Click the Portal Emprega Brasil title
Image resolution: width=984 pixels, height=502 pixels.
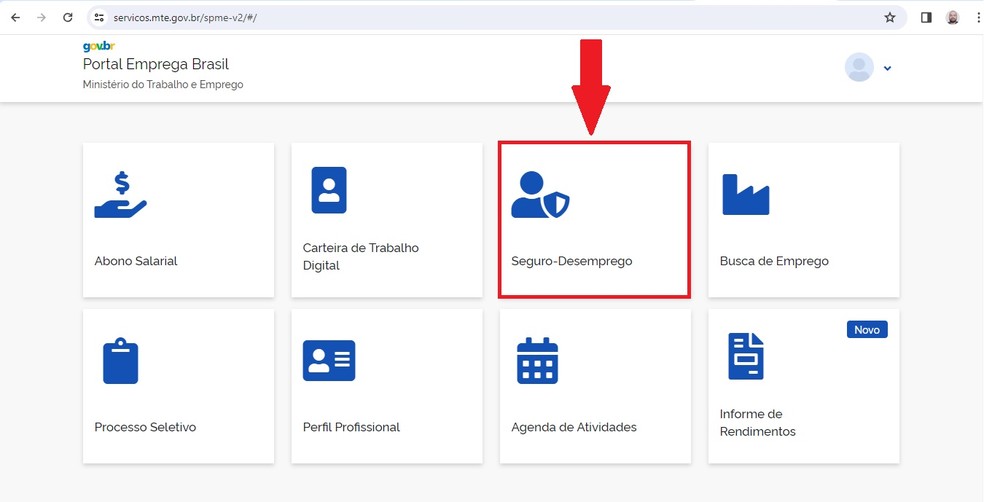tap(156, 65)
